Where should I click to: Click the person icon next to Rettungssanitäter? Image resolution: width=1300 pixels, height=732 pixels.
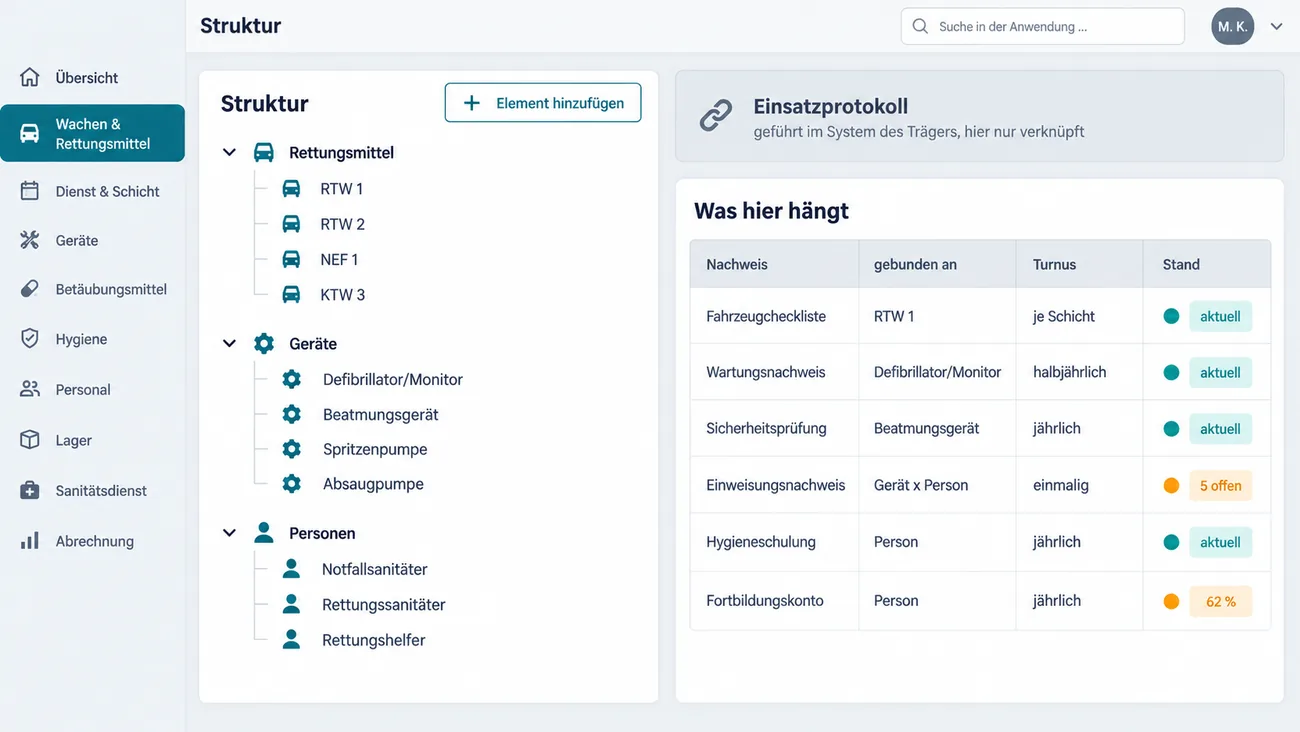point(291,604)
